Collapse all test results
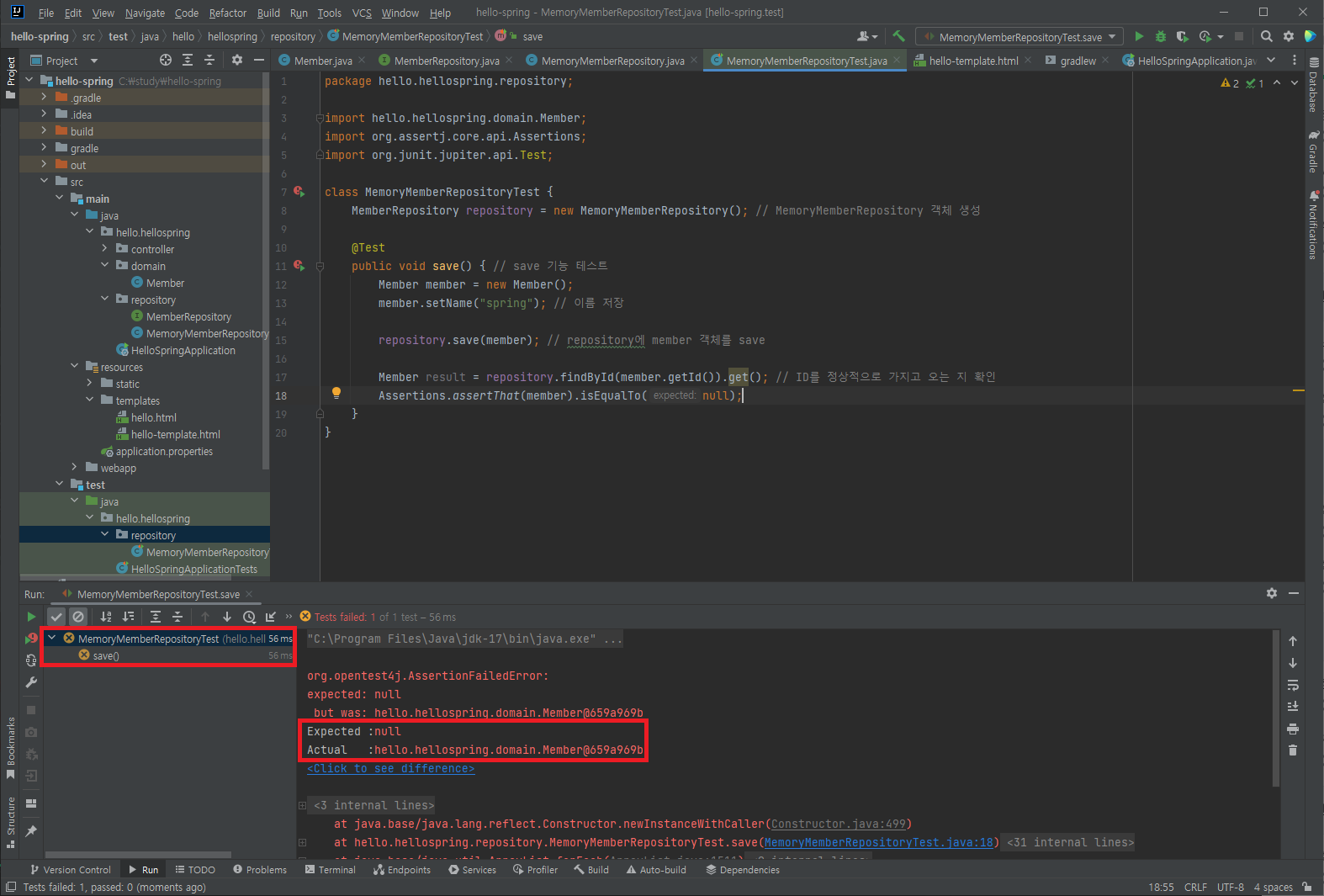The width and height of the screenshot is (1324, 896). 177,617
